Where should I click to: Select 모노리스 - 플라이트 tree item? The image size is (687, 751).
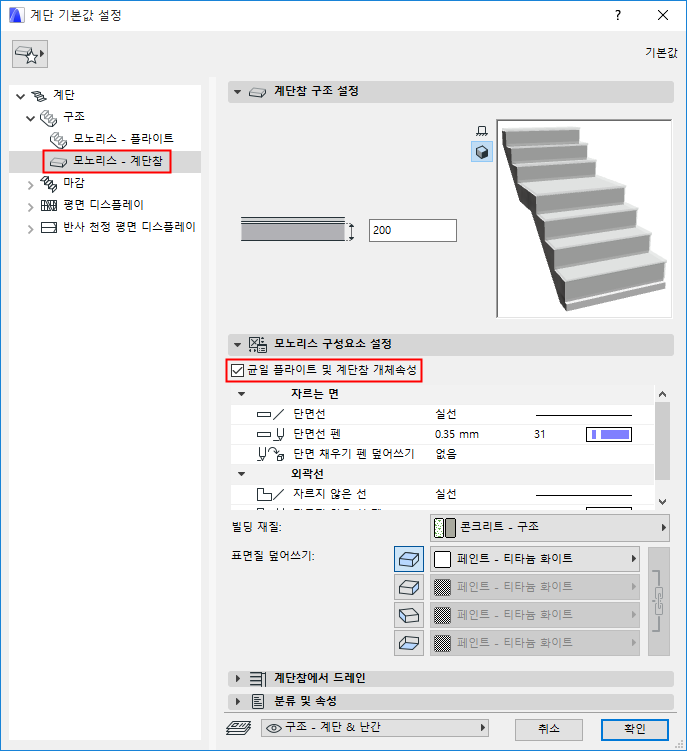123,138
